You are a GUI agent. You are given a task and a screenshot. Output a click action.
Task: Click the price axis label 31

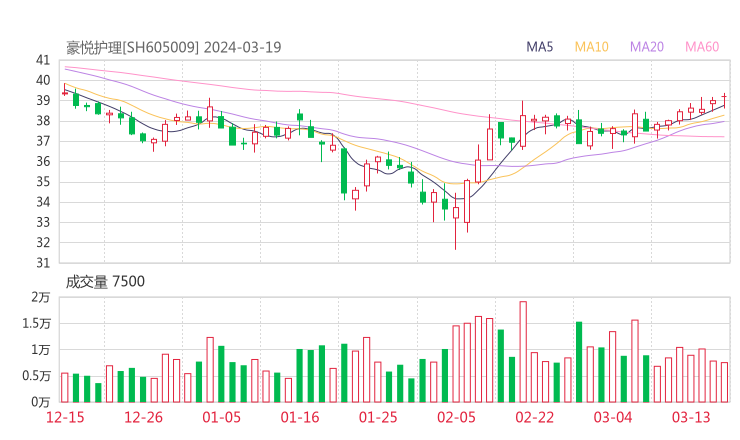tap(43, 263)
